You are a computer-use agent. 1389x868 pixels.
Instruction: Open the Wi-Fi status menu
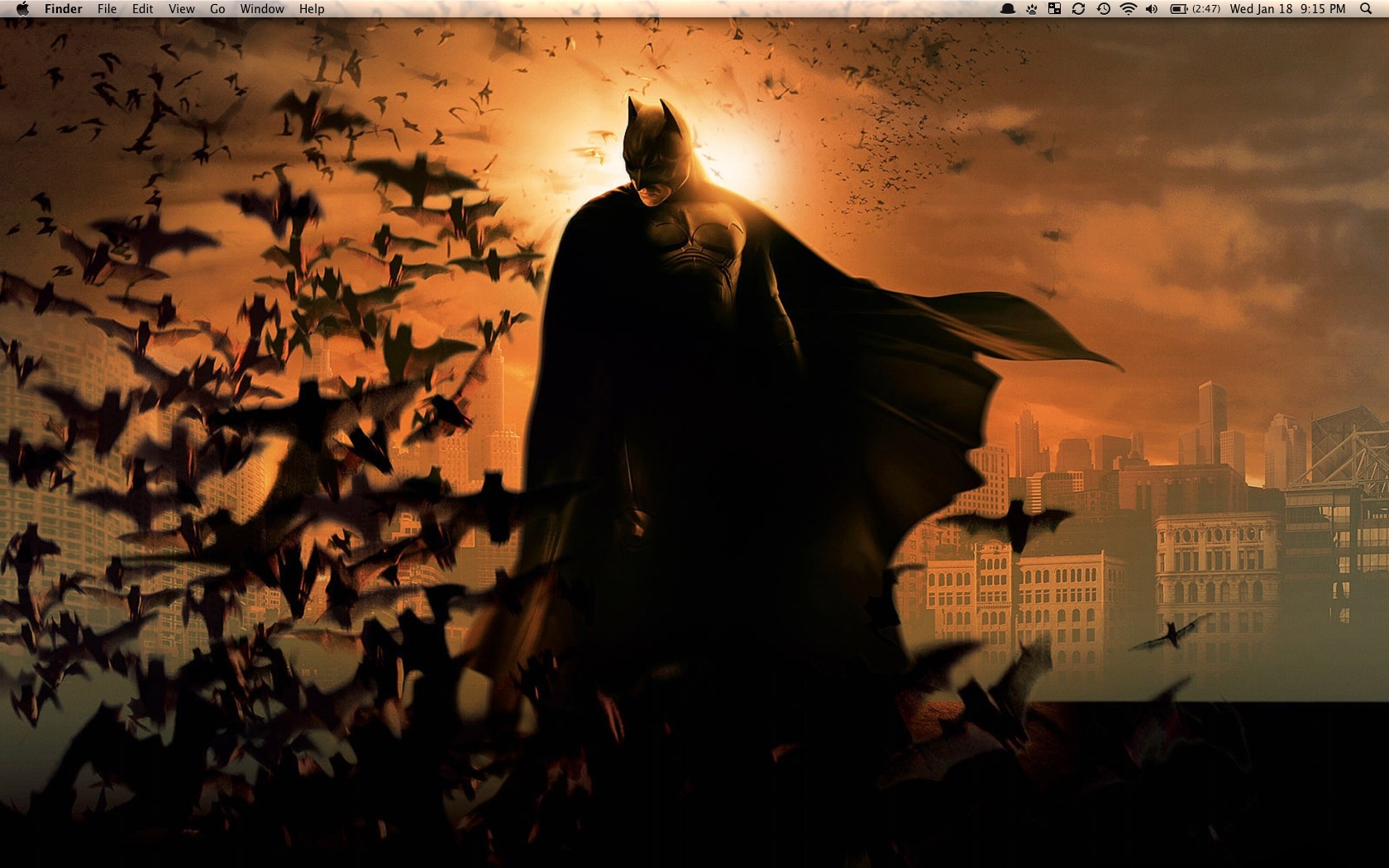pos(1128,8)
